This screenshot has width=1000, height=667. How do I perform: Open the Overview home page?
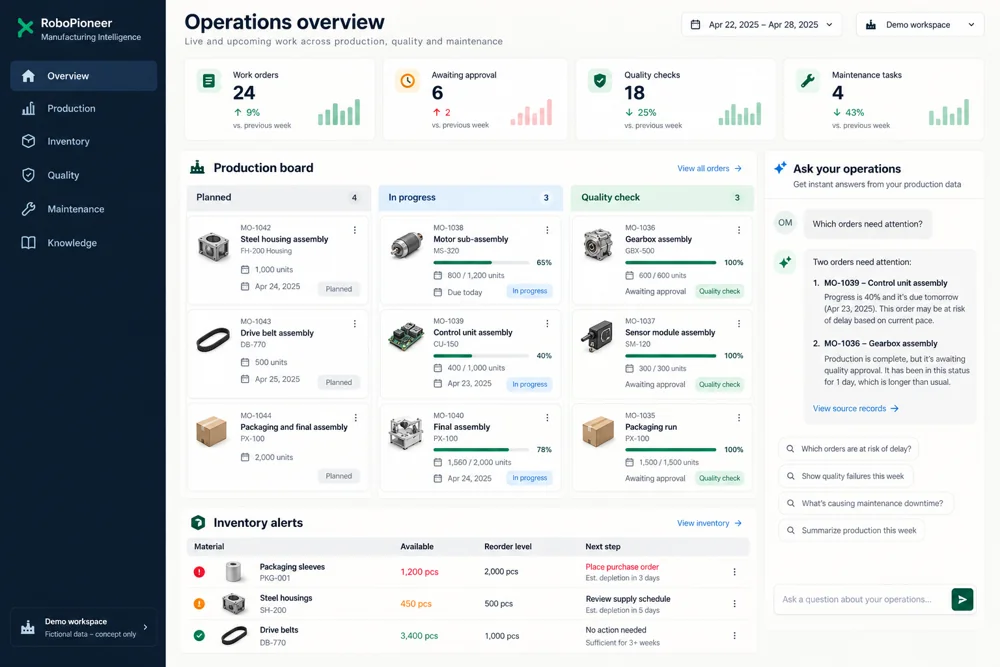[84, 76]
